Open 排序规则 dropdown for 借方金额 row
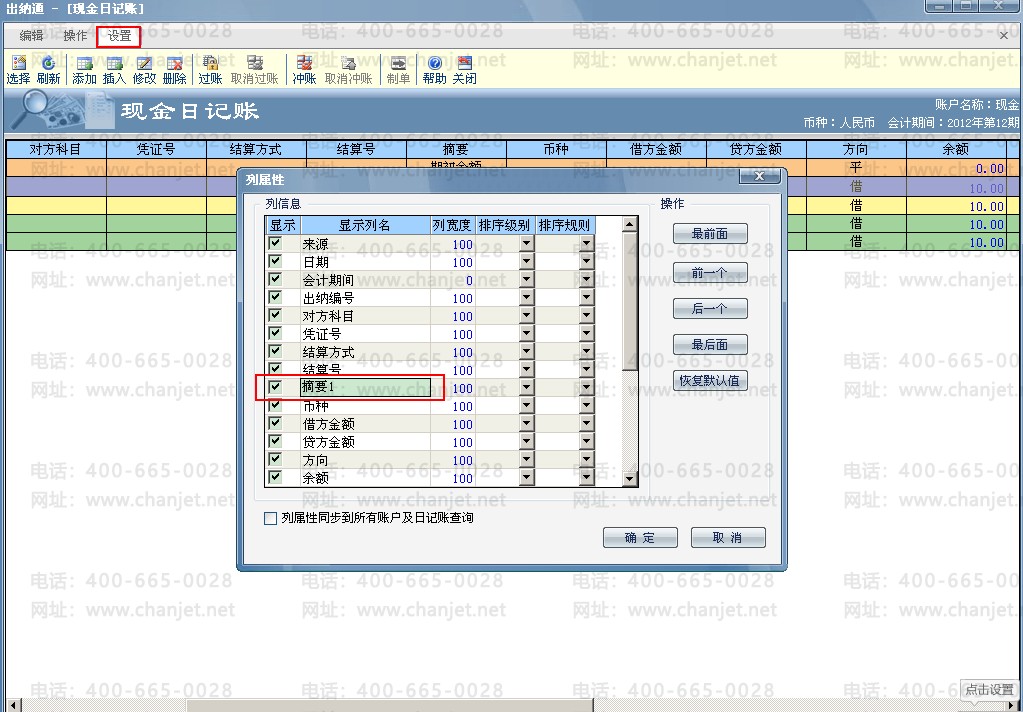 (x=587, y=424)
